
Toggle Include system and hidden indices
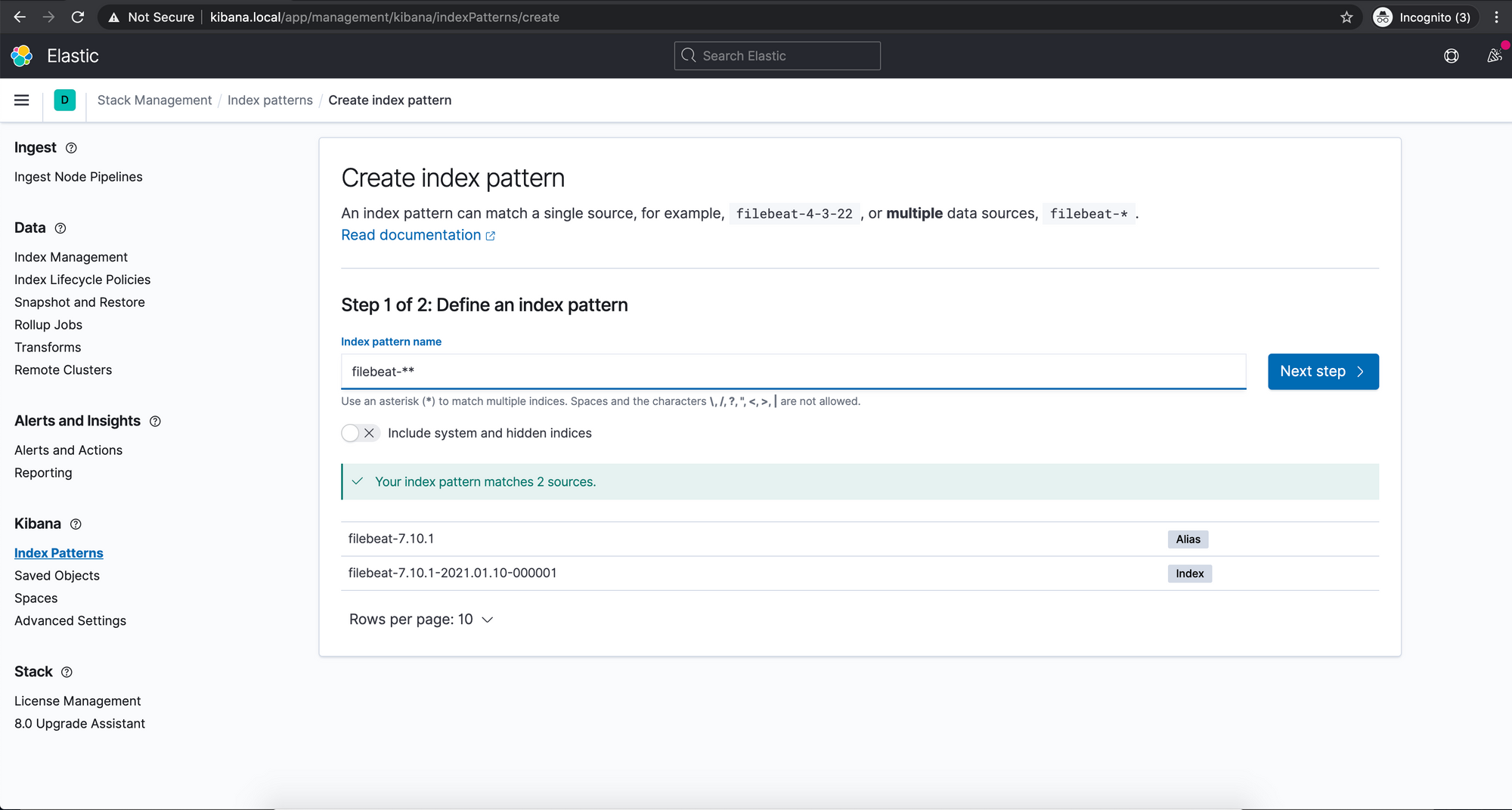coord(360,433)
